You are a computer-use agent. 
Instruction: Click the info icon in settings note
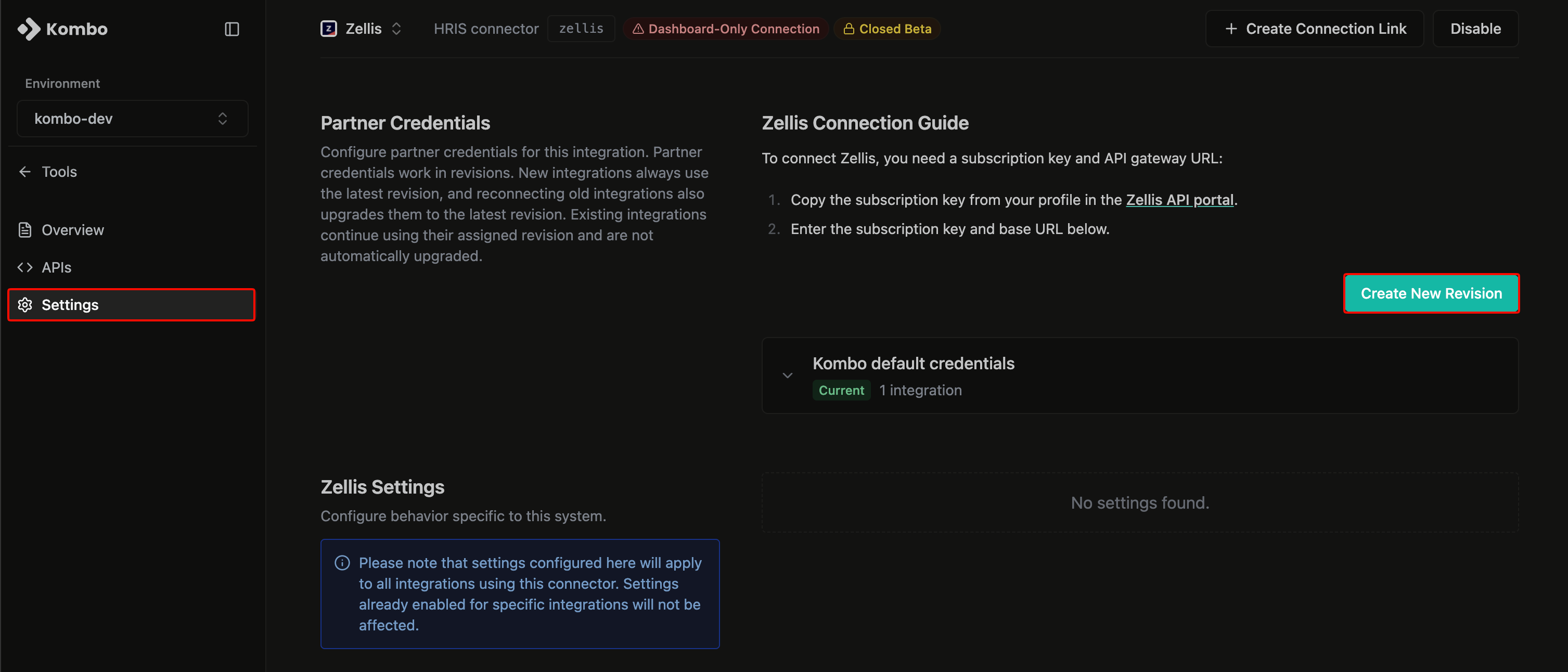342,562
